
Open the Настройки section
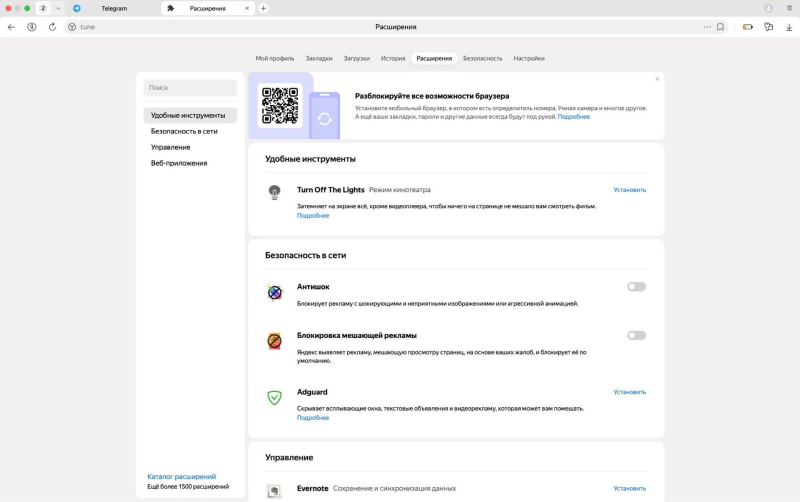pyautogui.click(x=529, y=58)
